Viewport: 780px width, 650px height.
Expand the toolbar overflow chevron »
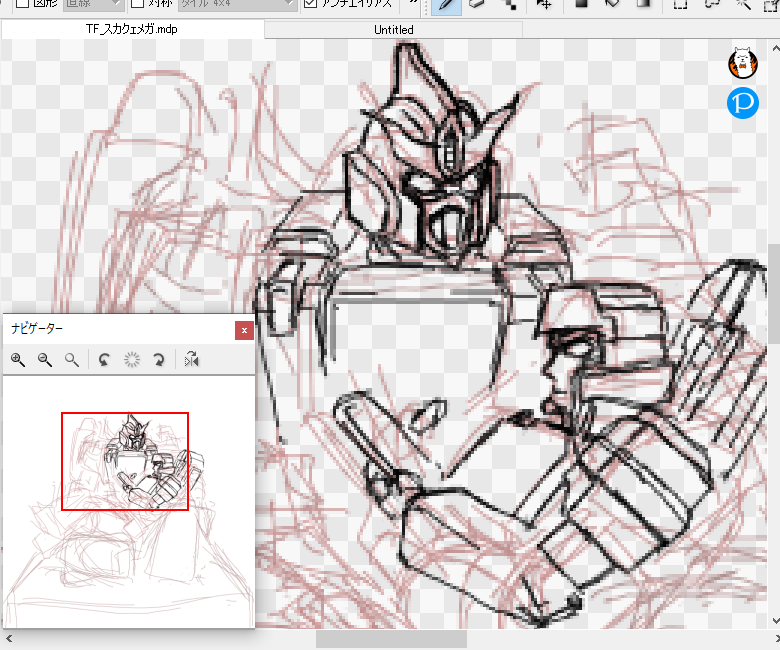[413, 3]
